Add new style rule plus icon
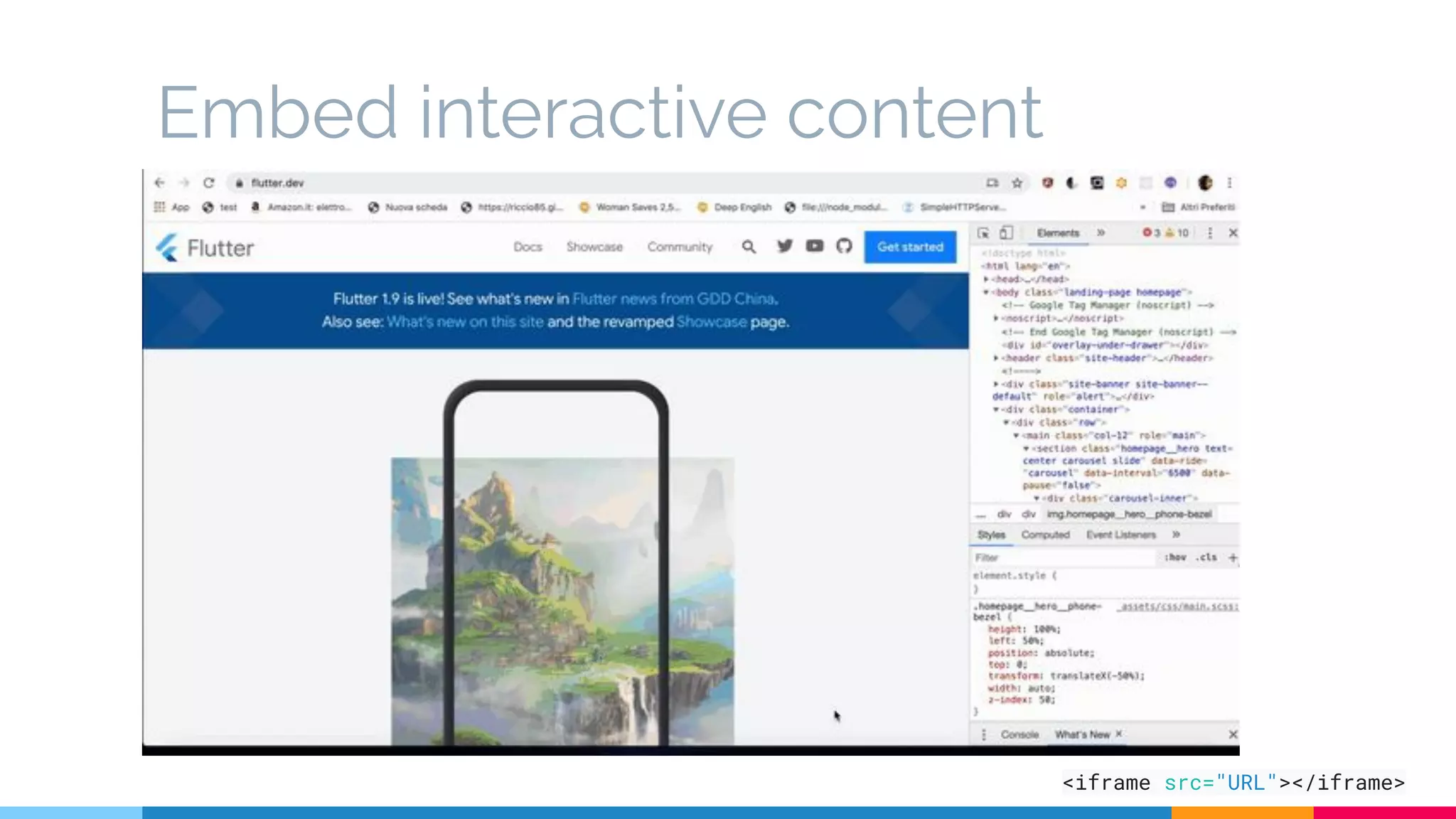Viewport: 1456px width, 819px height. click(x=1233, y=557)
